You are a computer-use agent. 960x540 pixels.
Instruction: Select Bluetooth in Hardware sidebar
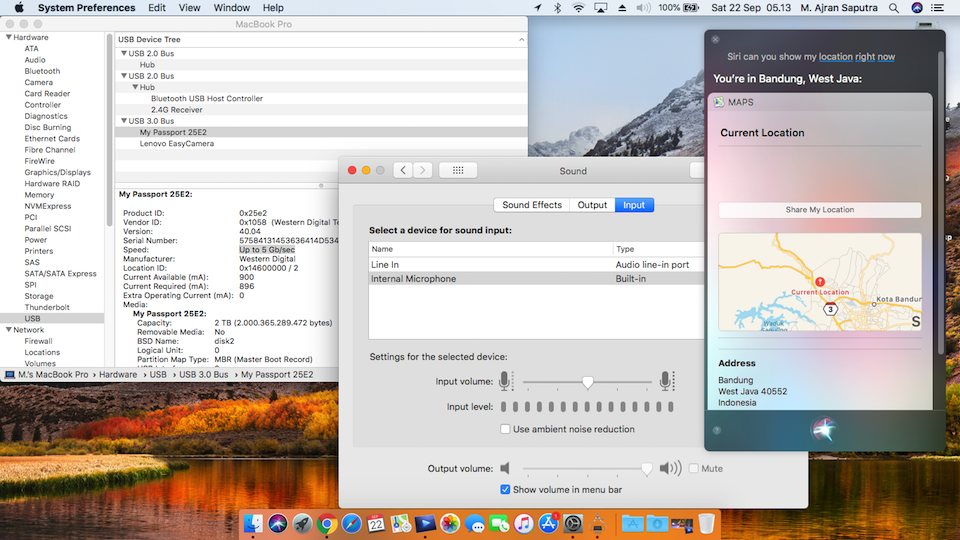point(42,71)
